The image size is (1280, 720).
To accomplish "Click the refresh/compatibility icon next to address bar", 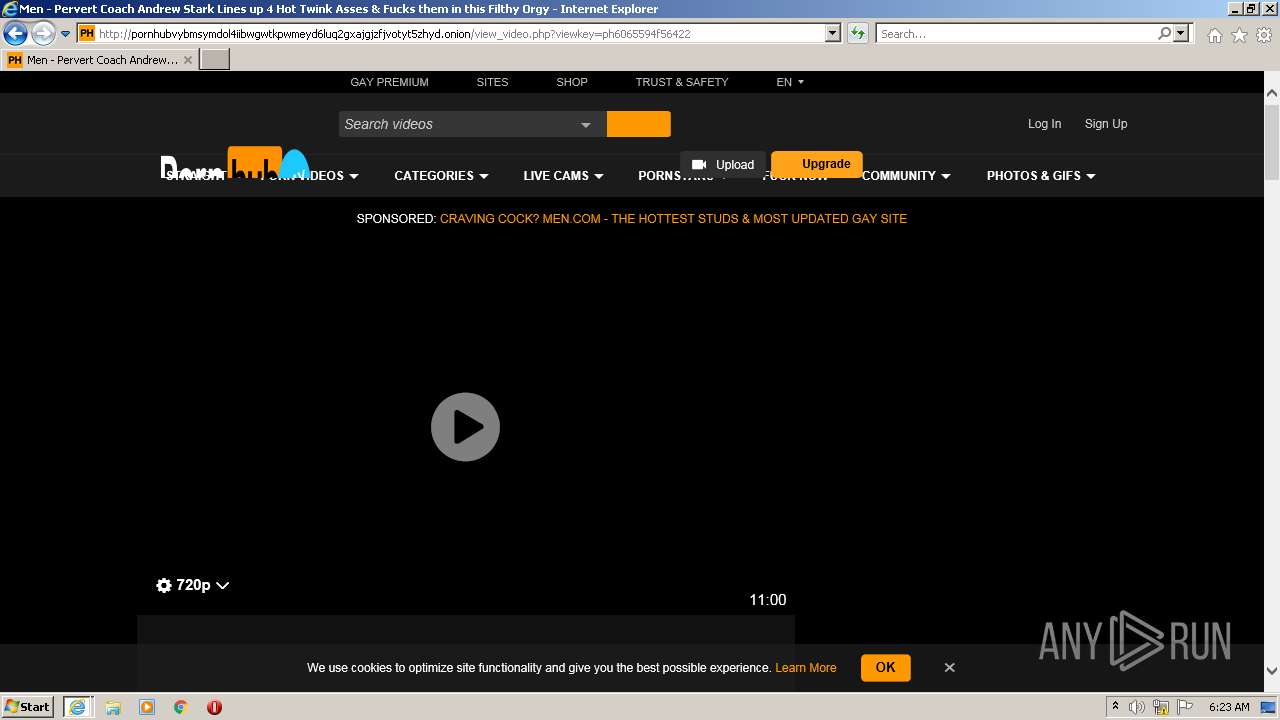I will [857, 33].
